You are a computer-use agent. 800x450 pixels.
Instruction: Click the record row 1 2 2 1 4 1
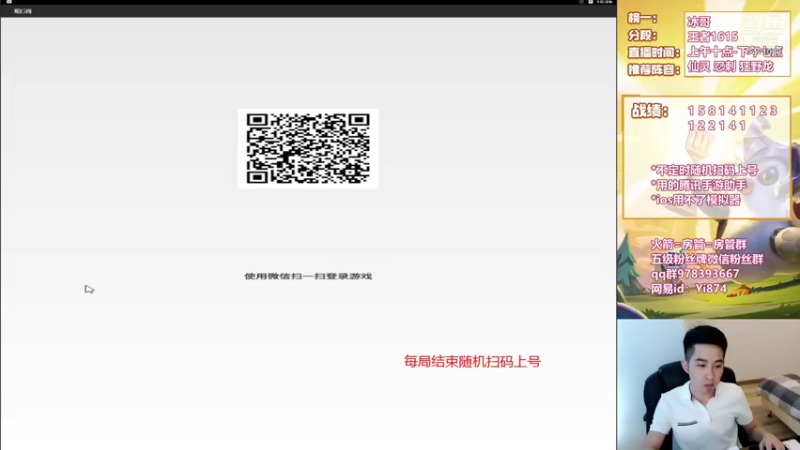tap(717, 126)
